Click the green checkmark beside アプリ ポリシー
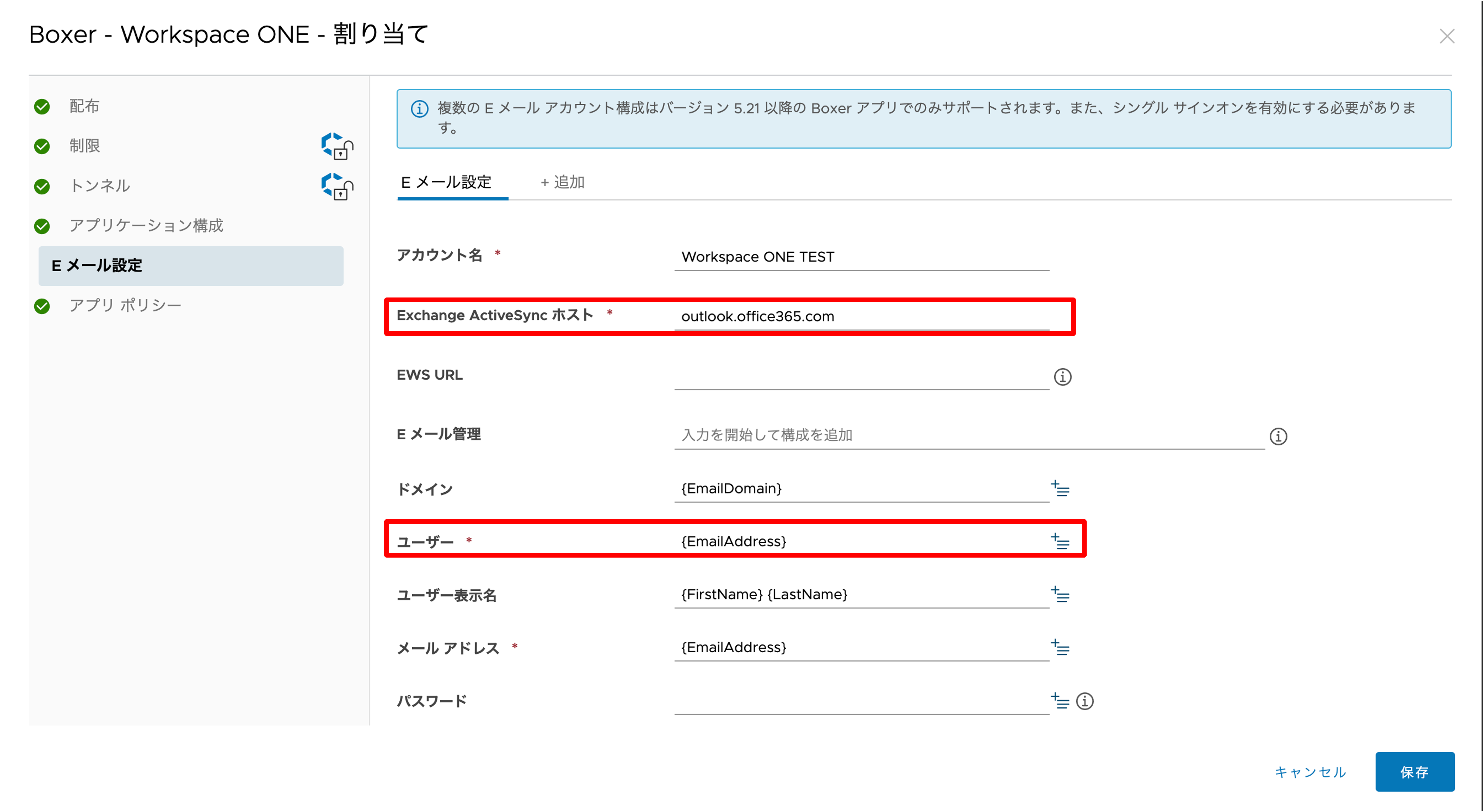 pos(42,306)
